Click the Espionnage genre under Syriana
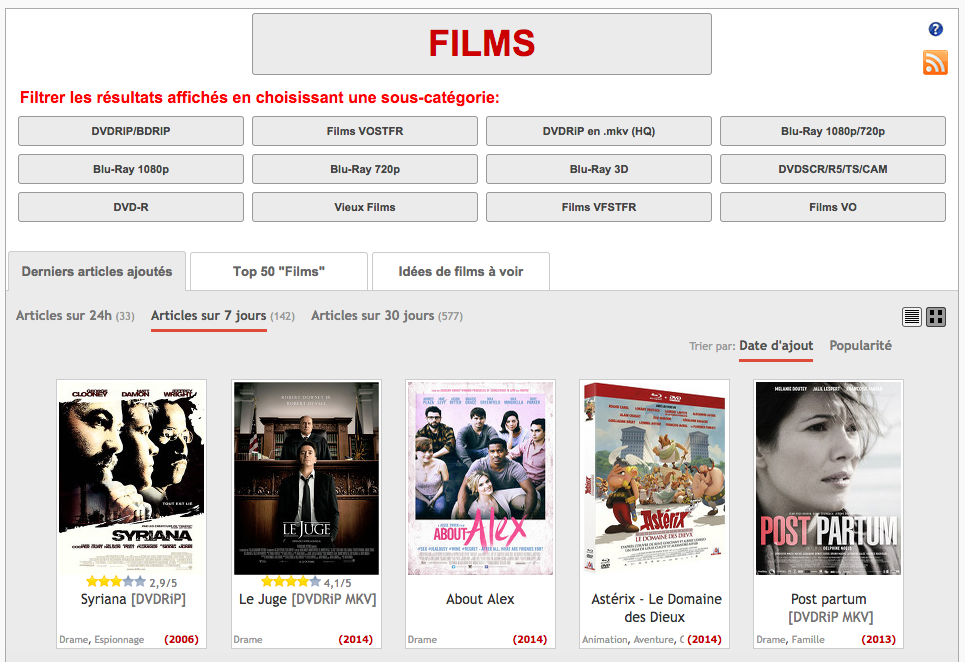The image size is (965, 662). [119, 640]
